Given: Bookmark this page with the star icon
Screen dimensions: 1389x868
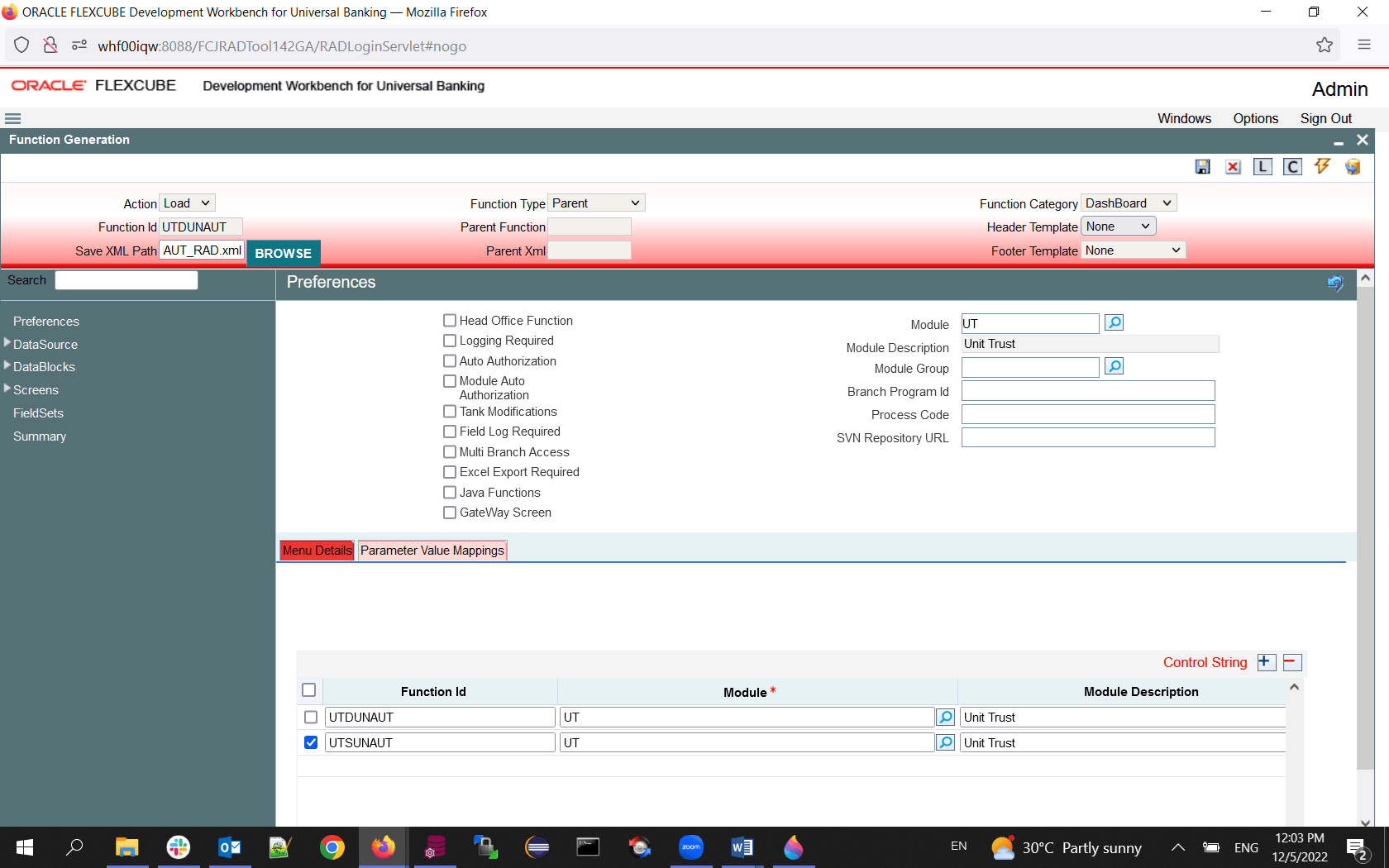Looking at the screenshot, I should pyautogui.click(x=1325, y=45).
